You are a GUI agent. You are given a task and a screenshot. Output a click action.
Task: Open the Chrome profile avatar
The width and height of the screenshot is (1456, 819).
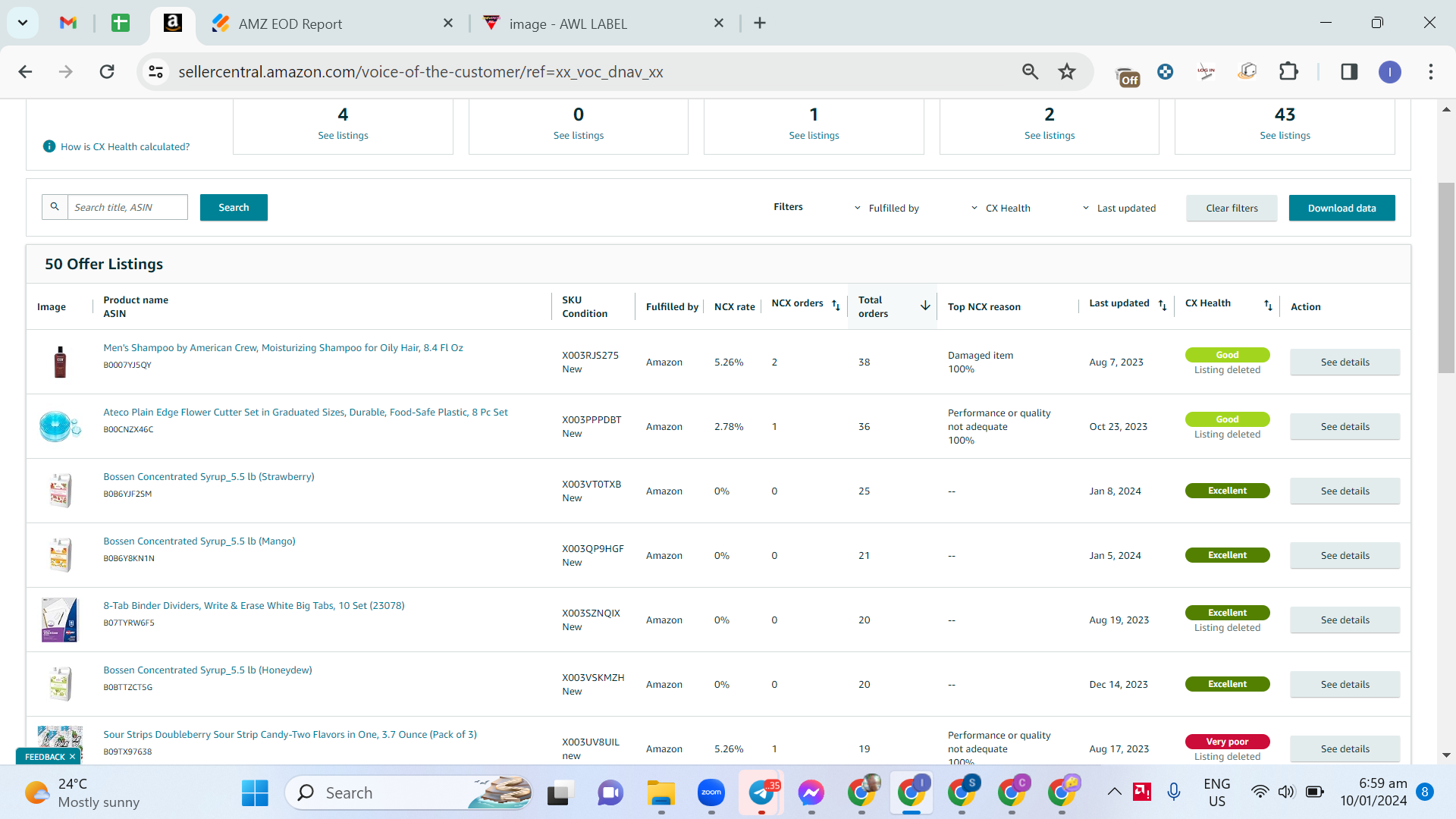(1389, 72)
